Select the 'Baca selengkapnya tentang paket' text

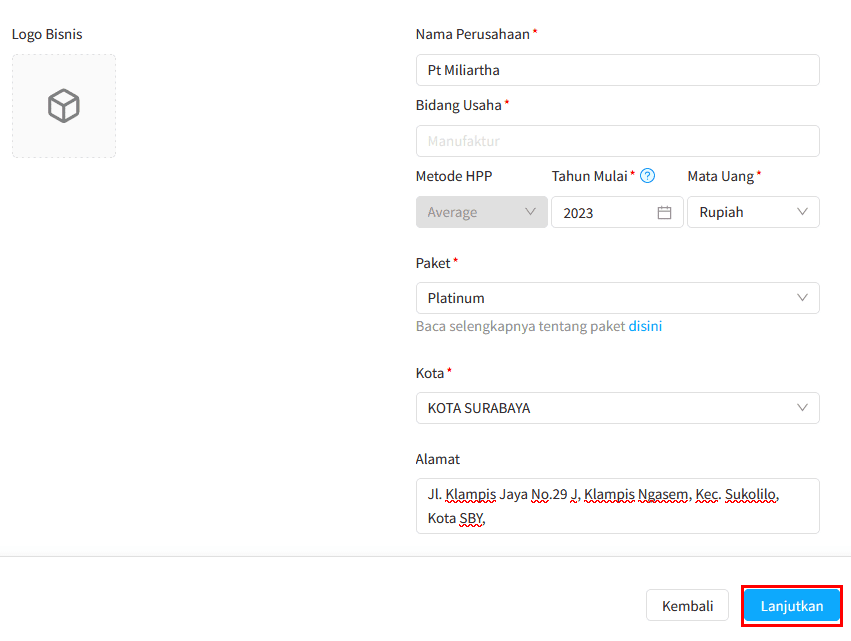coord(520,326)
